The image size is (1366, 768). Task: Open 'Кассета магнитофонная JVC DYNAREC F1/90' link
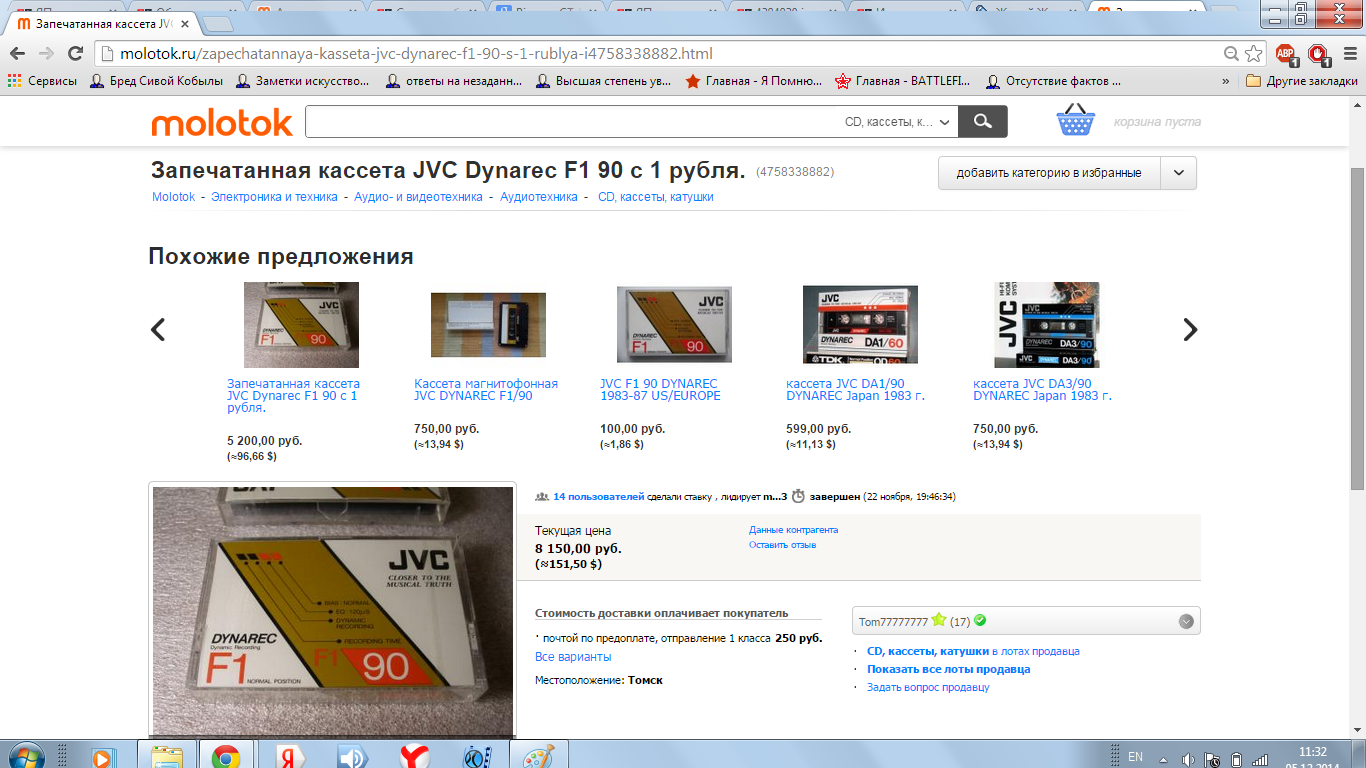pyautogui.click(x=486, y=390)
